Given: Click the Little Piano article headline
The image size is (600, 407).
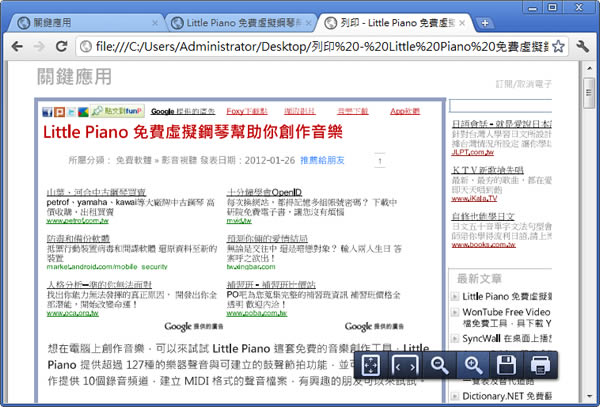Looking at the screenshot, I should 192,132.
